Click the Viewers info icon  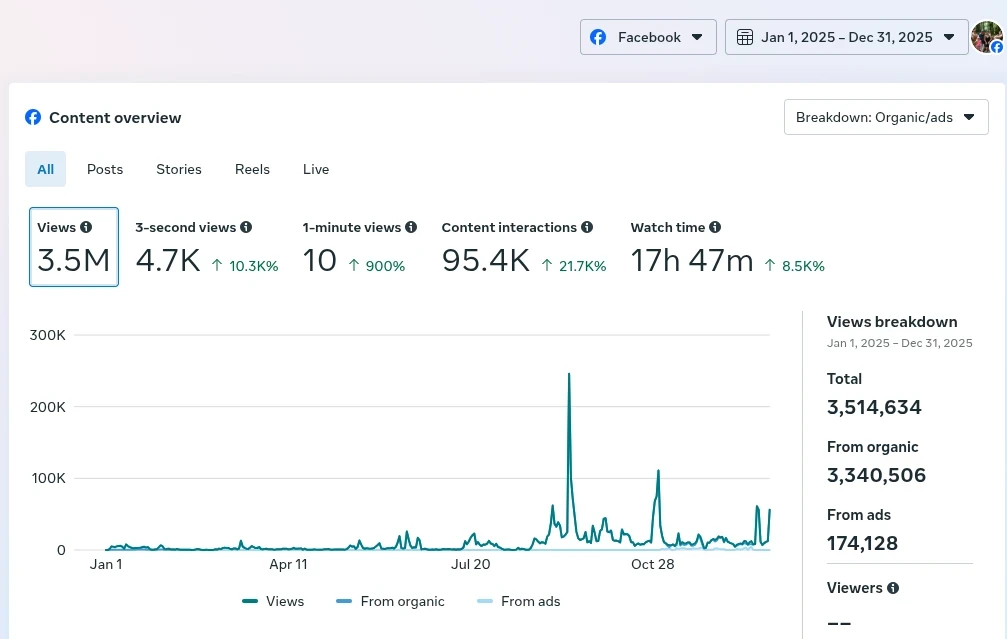[x=893, y=588]
